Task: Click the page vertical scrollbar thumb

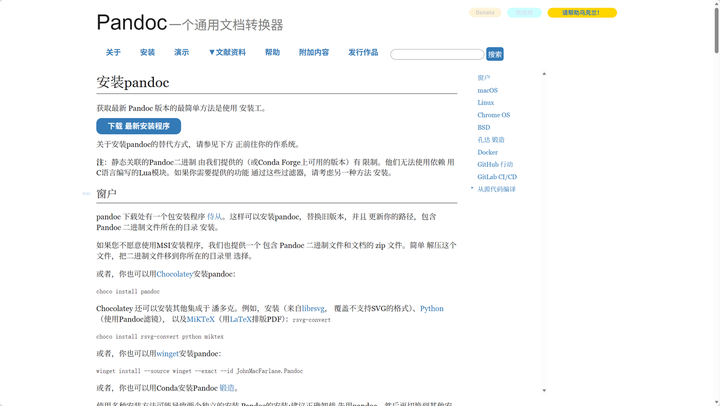Action: click(716, 30)
